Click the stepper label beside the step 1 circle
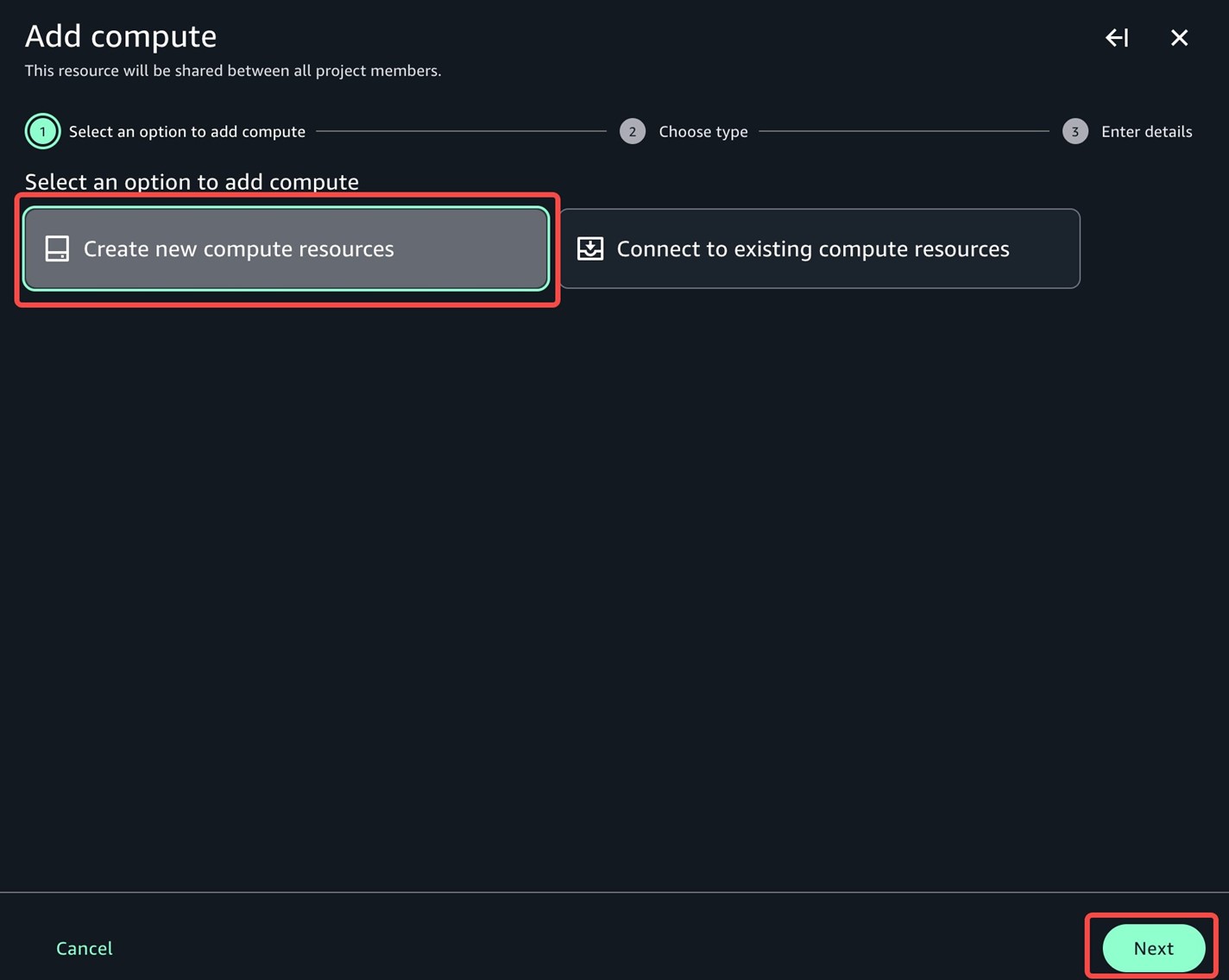The height and width of the screenshot is (980, 1229). tap(187, 132)
